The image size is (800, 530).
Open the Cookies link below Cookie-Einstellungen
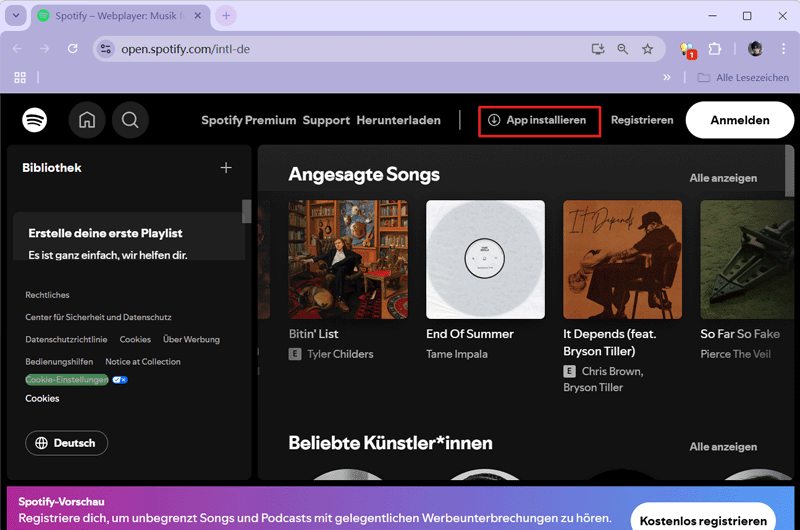click(42, 398)
